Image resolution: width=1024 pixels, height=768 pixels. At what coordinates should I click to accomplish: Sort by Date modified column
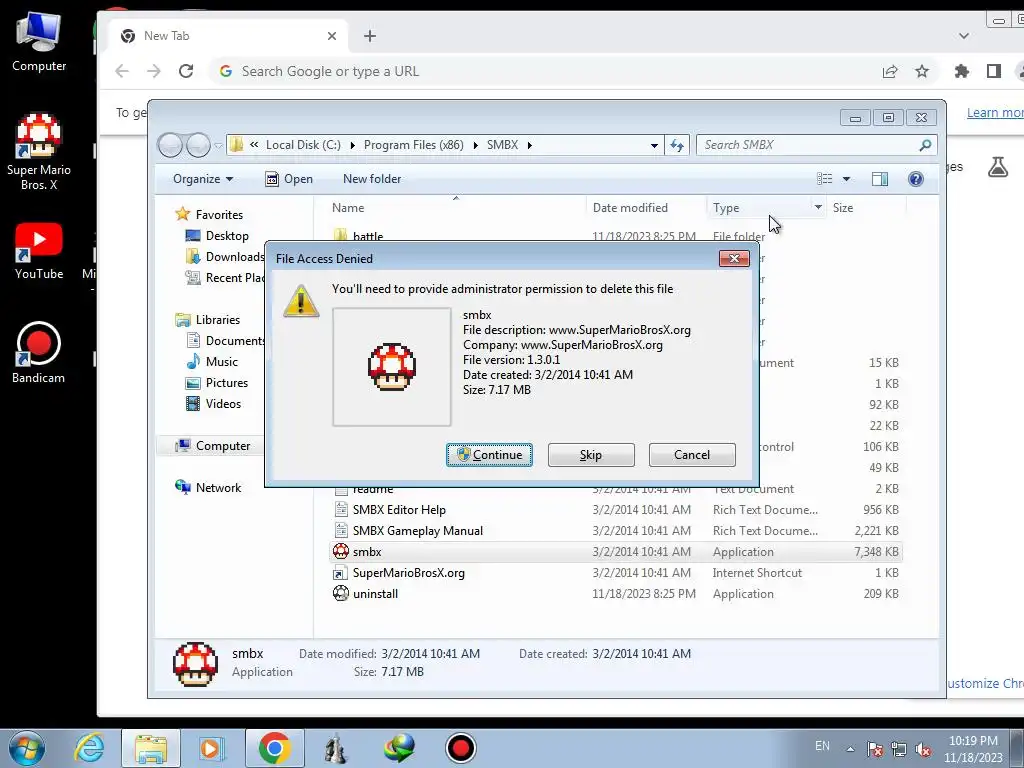[x=630, y=208]
